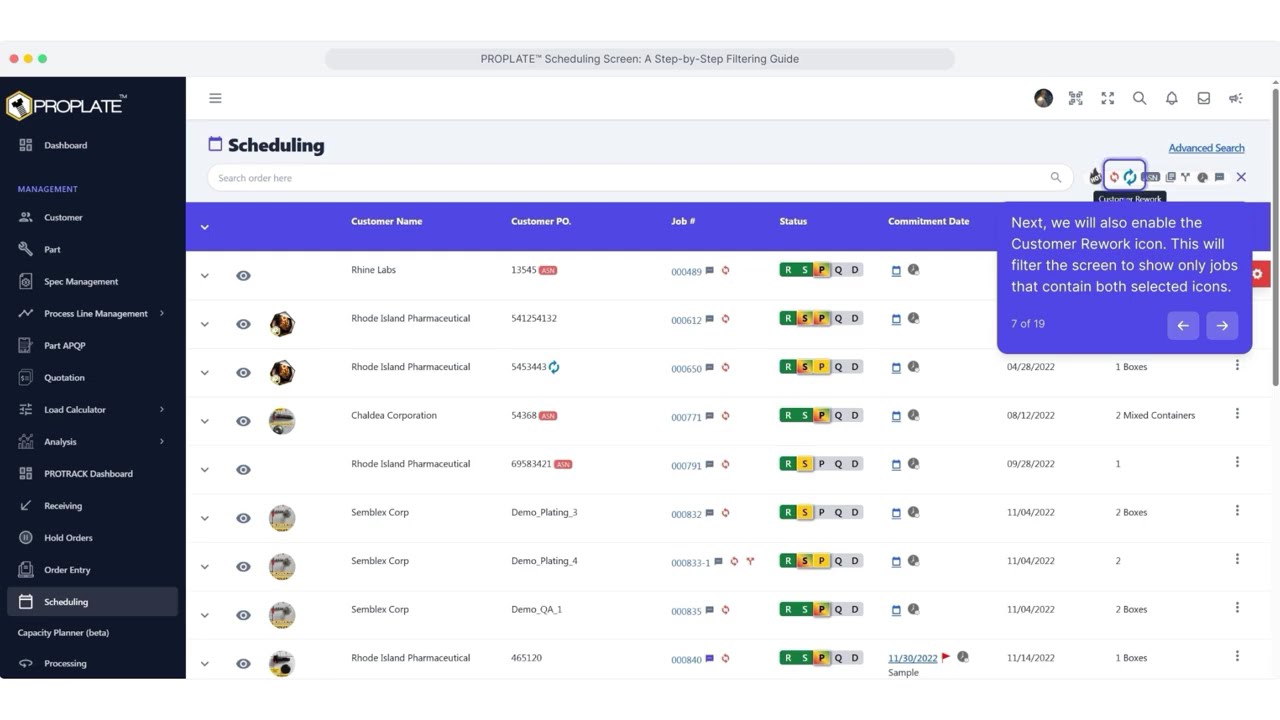Expand all rows via header chevron

pos(205,227)
